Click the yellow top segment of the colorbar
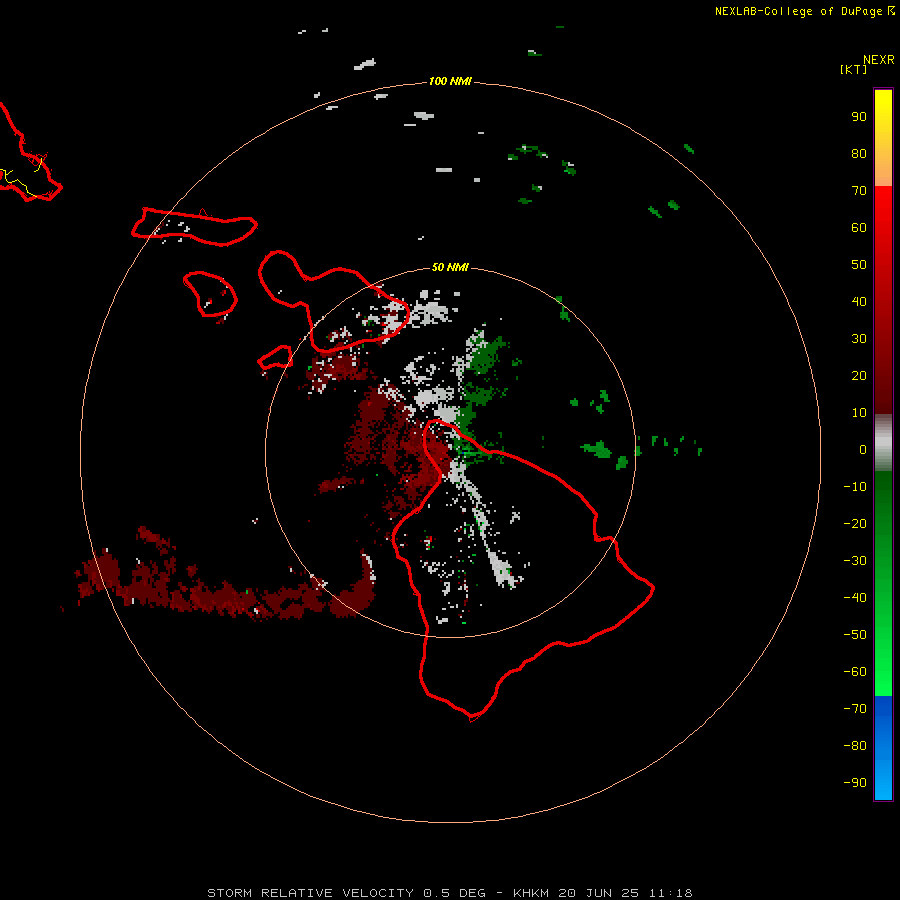900x900 pixels. [883, 138]
